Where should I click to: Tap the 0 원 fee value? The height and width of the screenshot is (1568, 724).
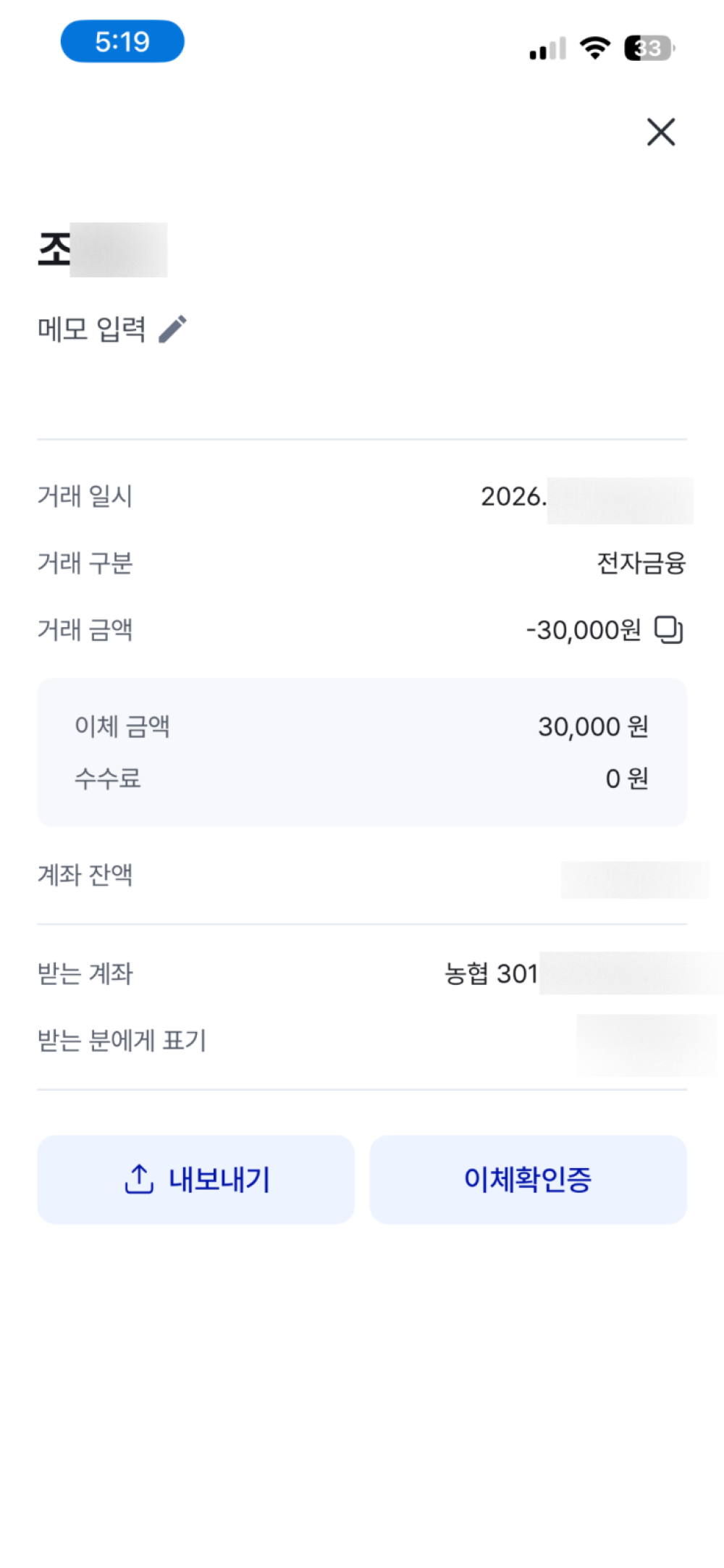click(x=626, y=779)
